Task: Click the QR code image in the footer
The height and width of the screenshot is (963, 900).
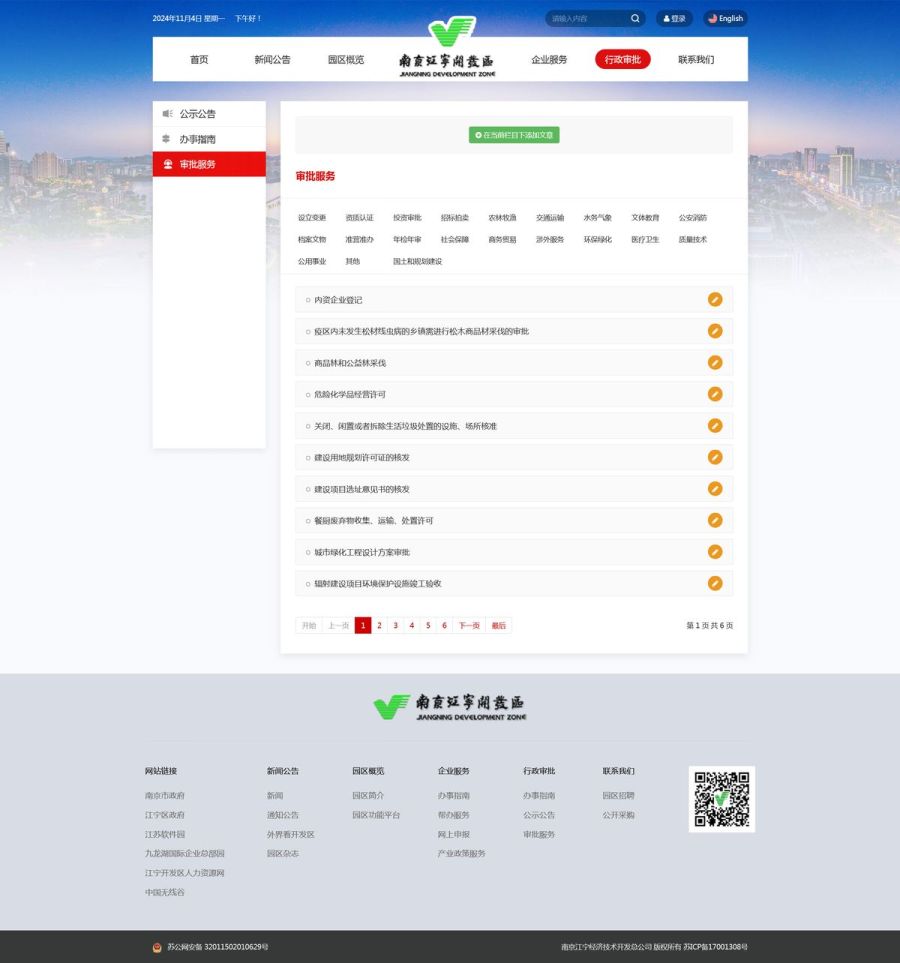Action: coord(721,798)
